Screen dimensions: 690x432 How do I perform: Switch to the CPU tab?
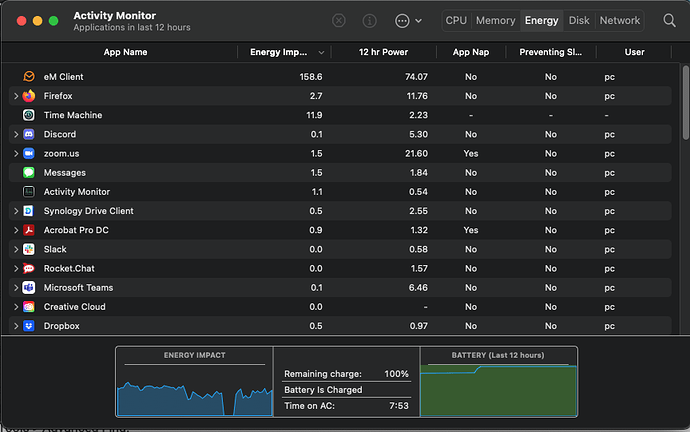click(456, 21)
